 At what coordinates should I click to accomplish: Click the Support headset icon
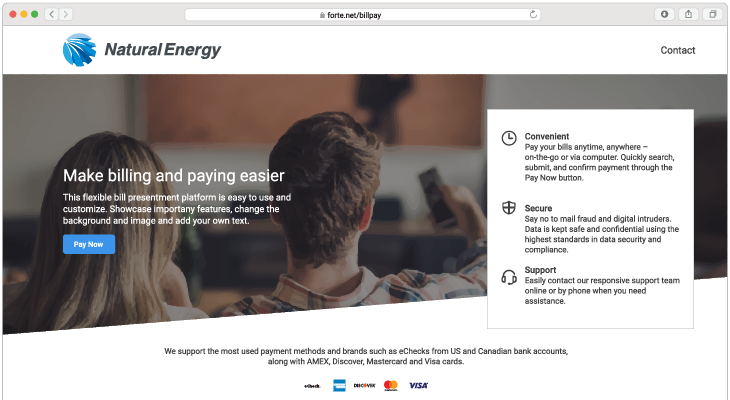click(x=509, y=277)
